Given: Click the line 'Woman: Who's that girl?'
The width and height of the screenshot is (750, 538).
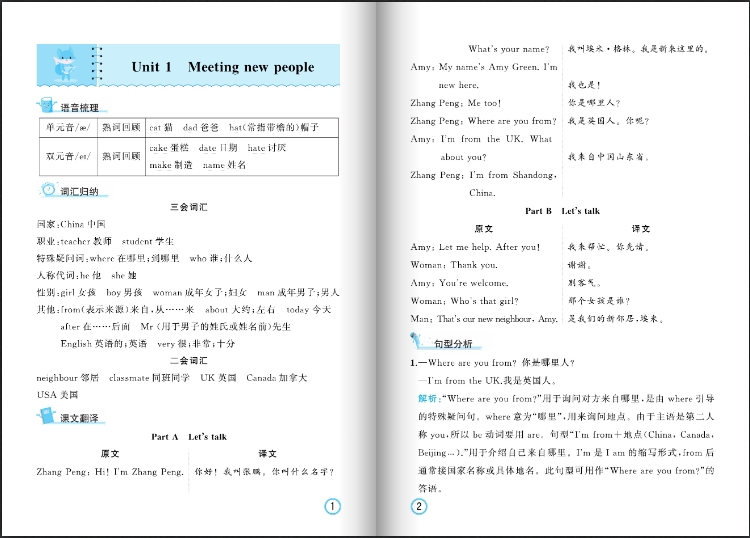Looking at the screenshot, I should tap(464, 301).
